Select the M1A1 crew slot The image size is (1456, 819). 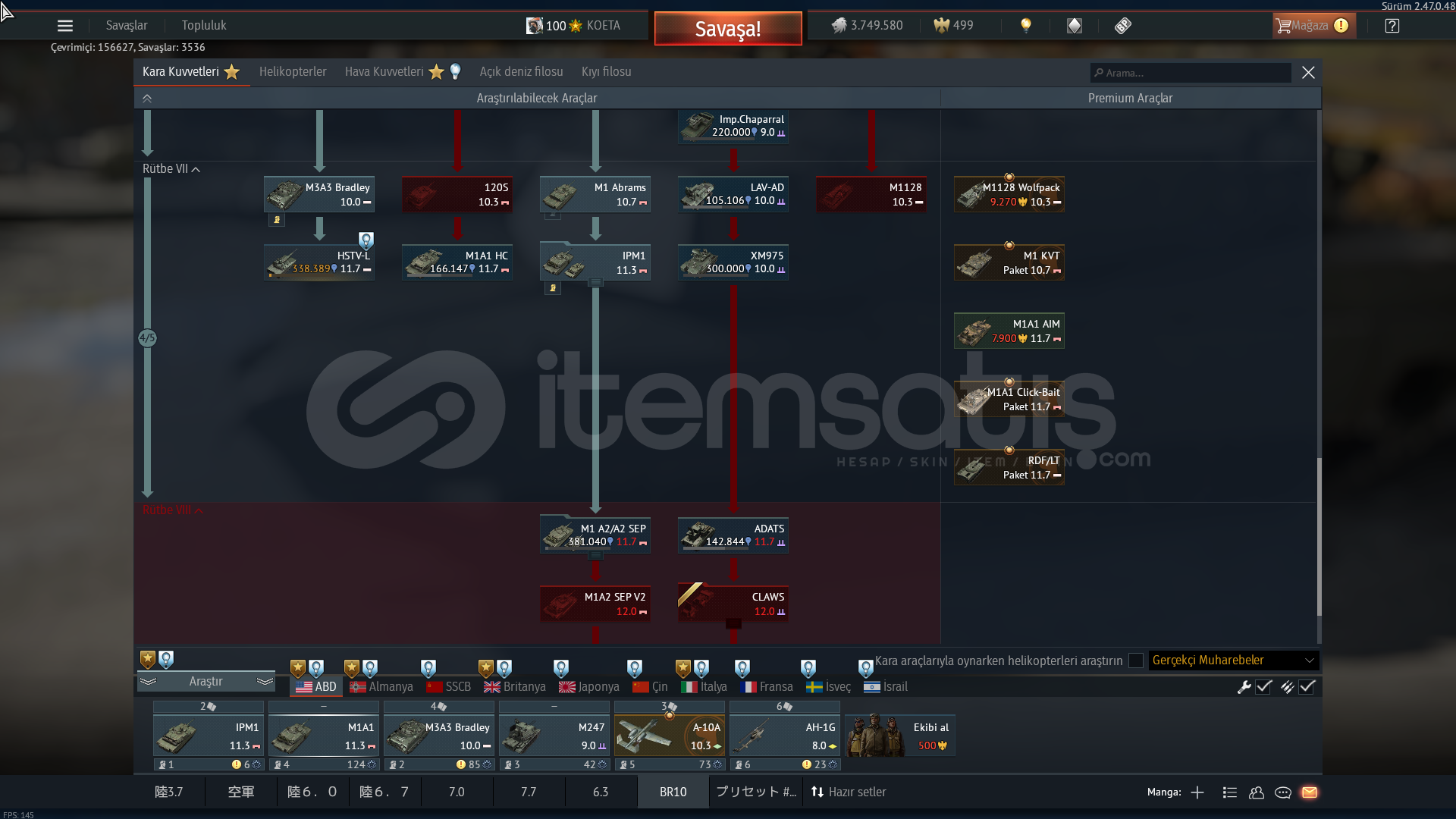tap(324, 736)
